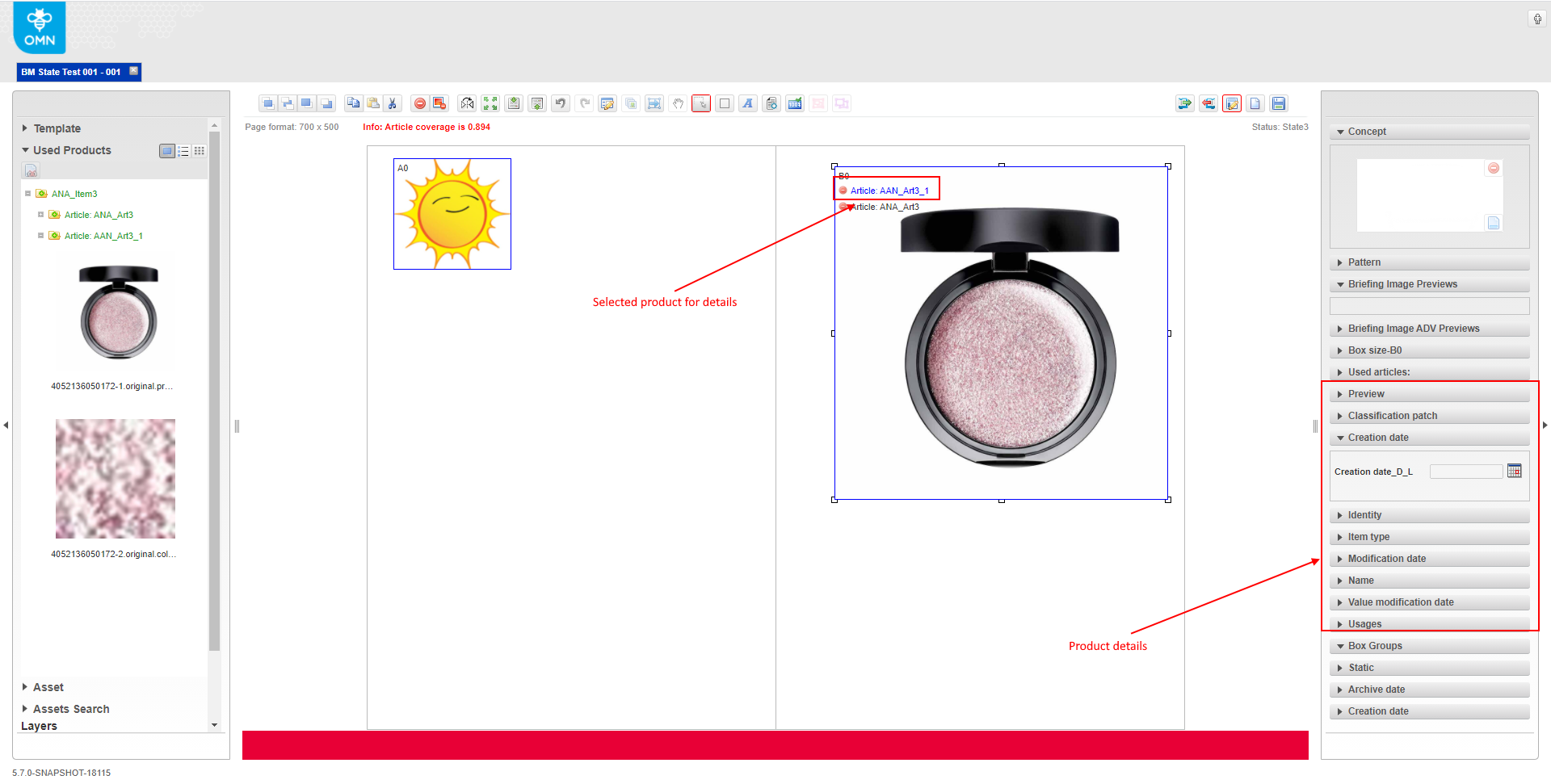The height and width of the screenshot is (784, 1551).
Task: Click the delete button in the Concept panel
Action: click(x=1493, y=168)
